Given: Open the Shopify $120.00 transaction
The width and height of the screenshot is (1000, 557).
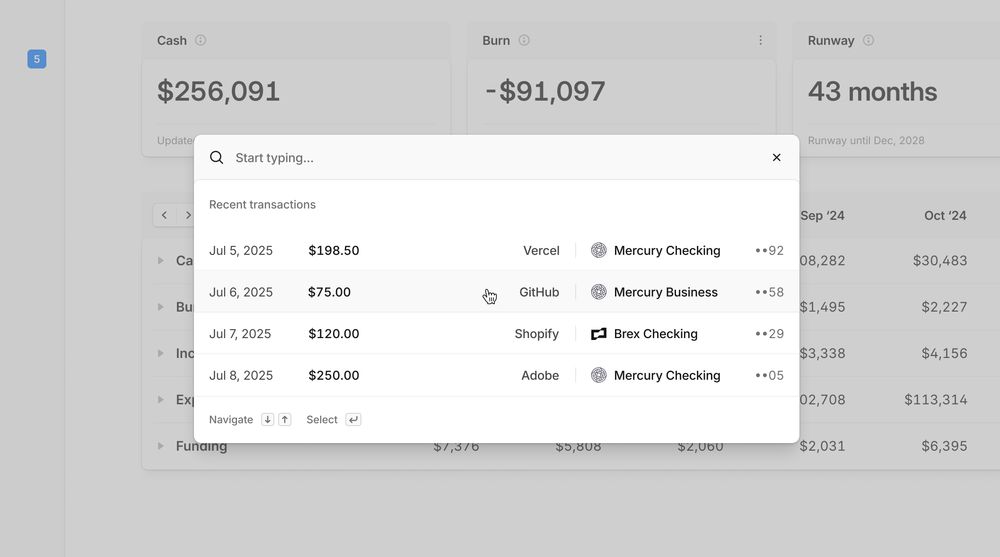Looking at the screenshot, I should pyautogui.click(x=496, y=334).
